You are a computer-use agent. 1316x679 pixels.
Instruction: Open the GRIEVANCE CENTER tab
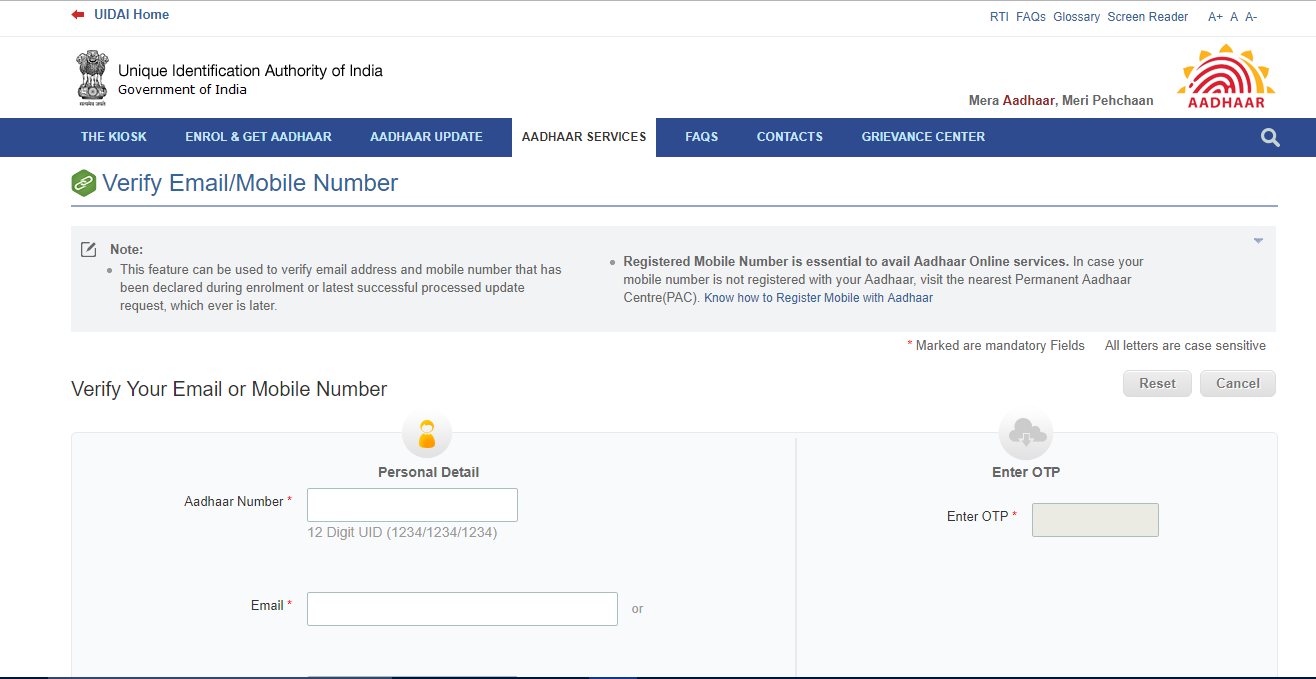tap(922, 137)
